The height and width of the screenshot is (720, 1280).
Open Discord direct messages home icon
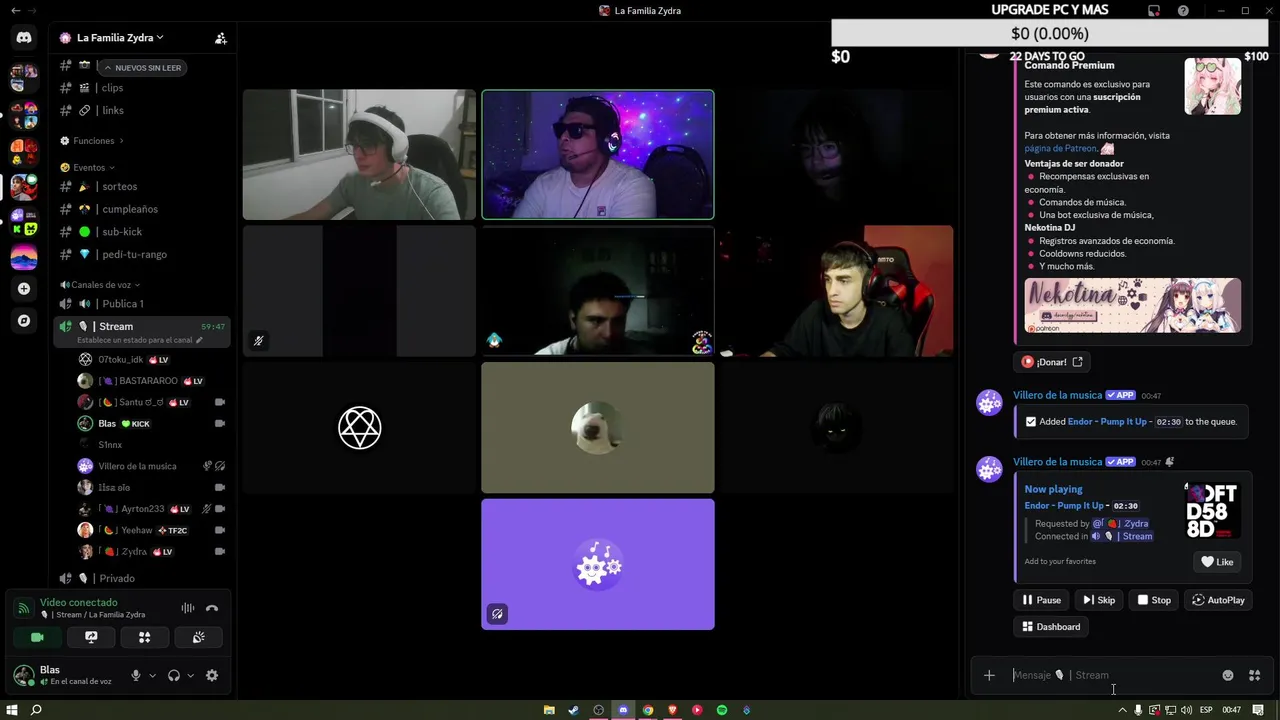[24, 37]
